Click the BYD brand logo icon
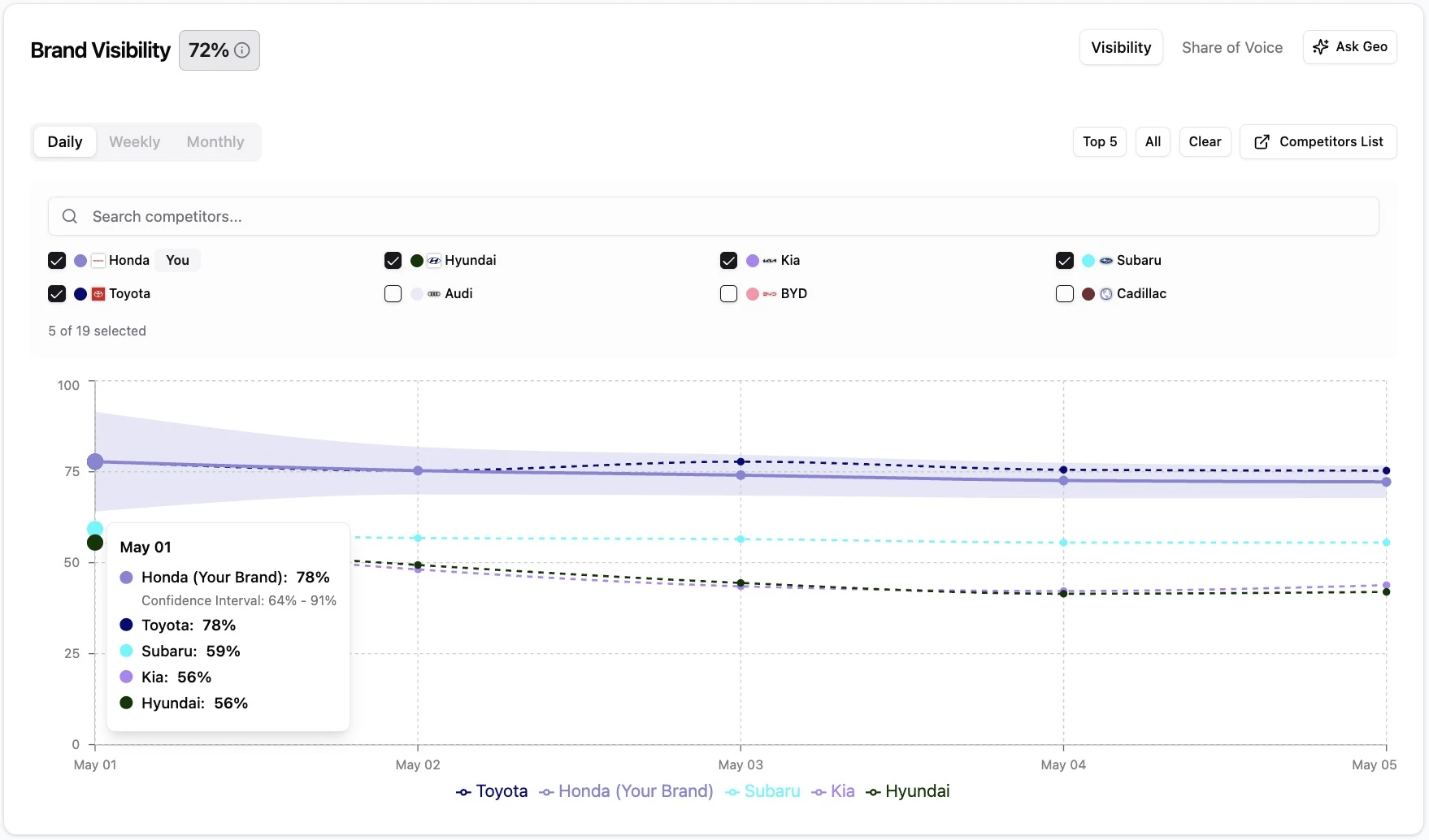Viewport: 1429px width, 840px height. (x=770, y=294)
